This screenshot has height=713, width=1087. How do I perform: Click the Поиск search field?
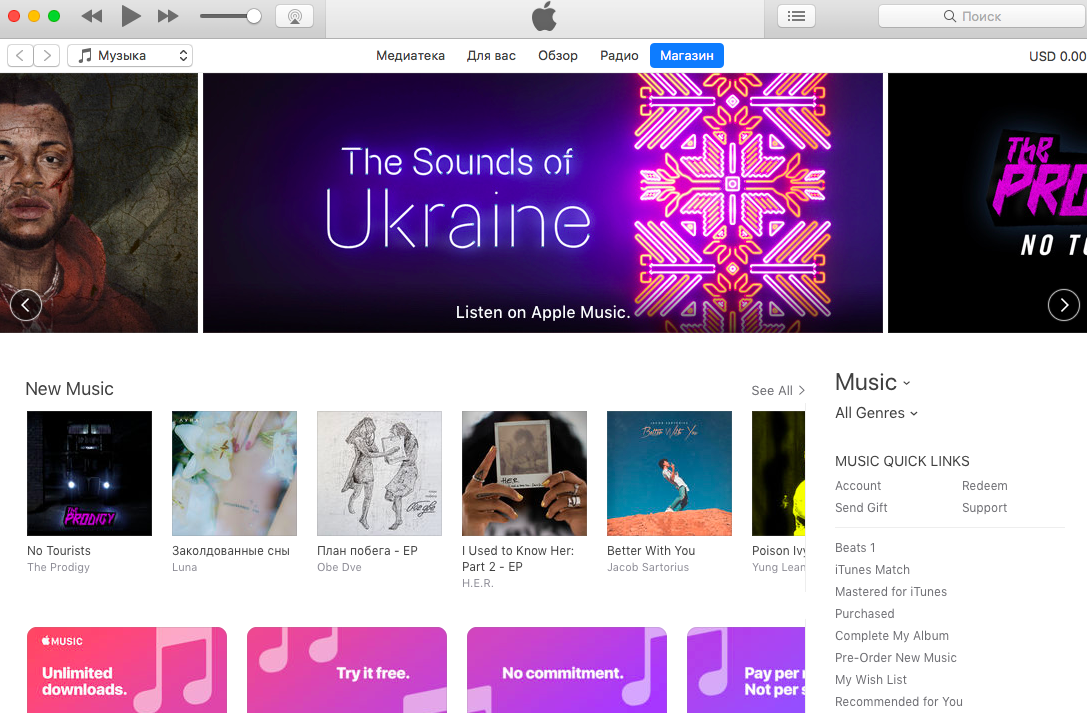pyautogui.click(x=982, y=16)
